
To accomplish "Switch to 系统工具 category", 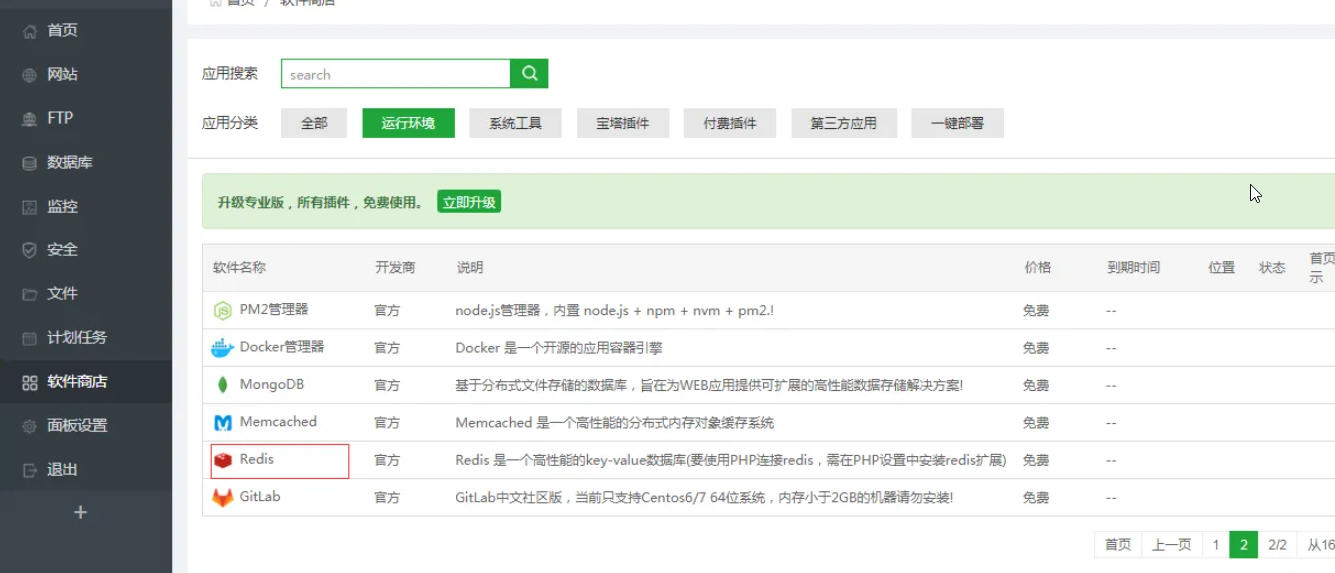I will click(x=515, y=123).
